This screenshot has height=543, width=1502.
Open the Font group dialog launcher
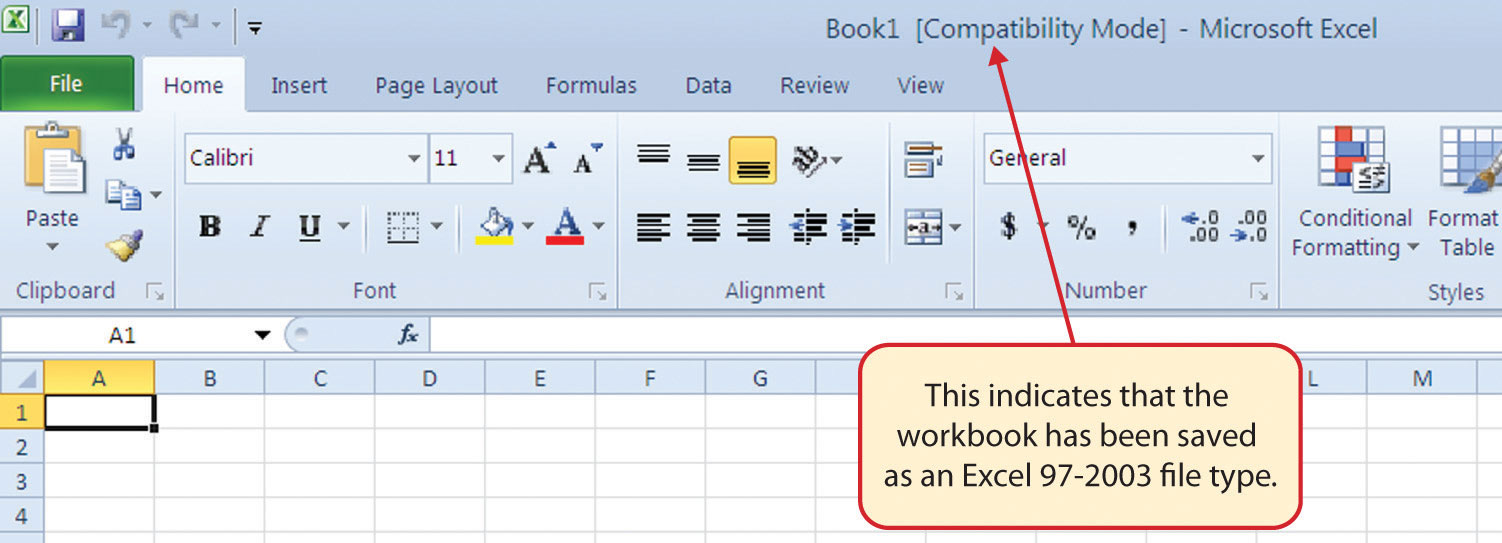(597, 291)
